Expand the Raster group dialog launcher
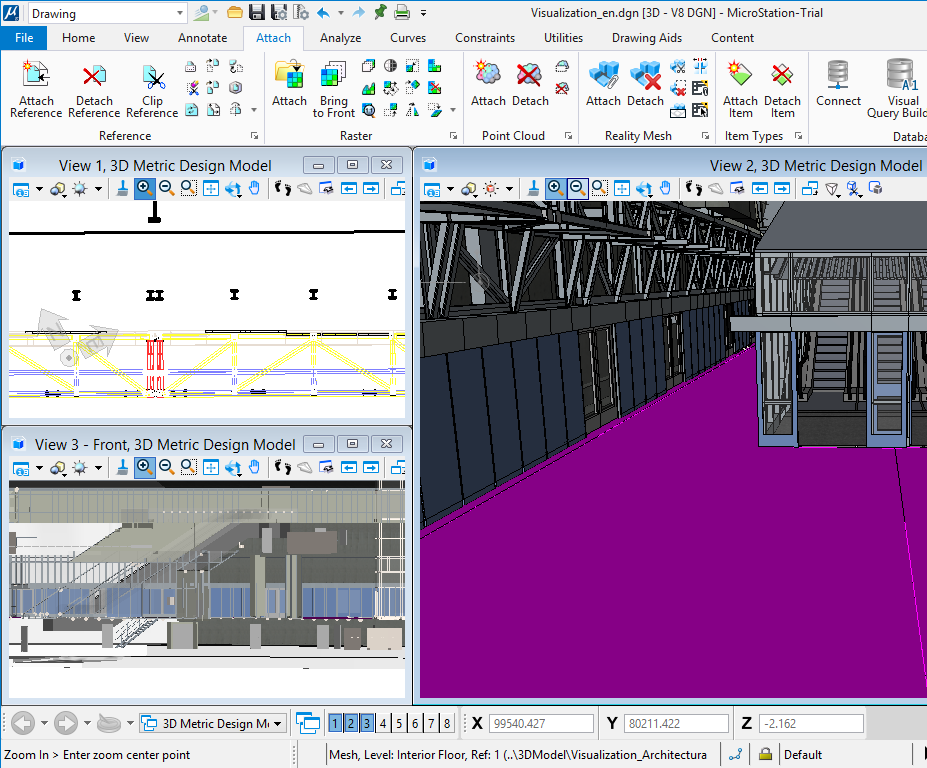Viewport: 927px width, 768px height. [453, 136]
